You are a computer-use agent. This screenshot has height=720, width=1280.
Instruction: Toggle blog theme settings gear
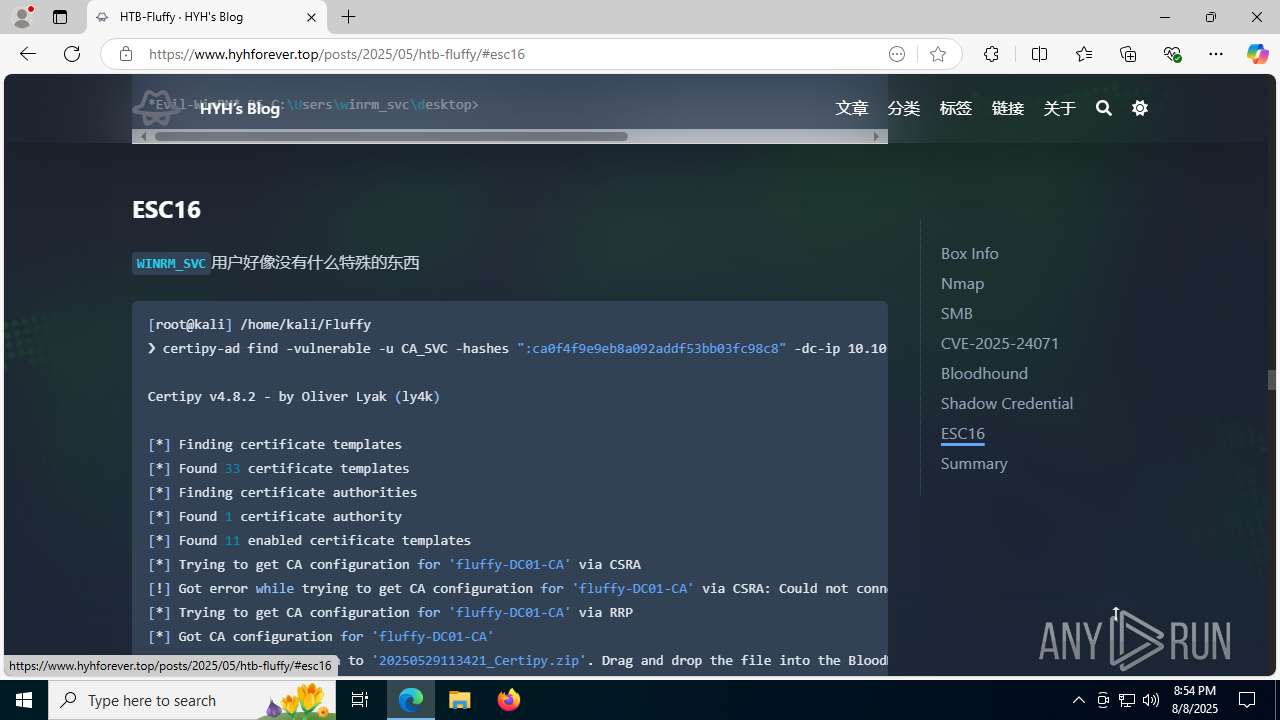[x=1140, y=108]
